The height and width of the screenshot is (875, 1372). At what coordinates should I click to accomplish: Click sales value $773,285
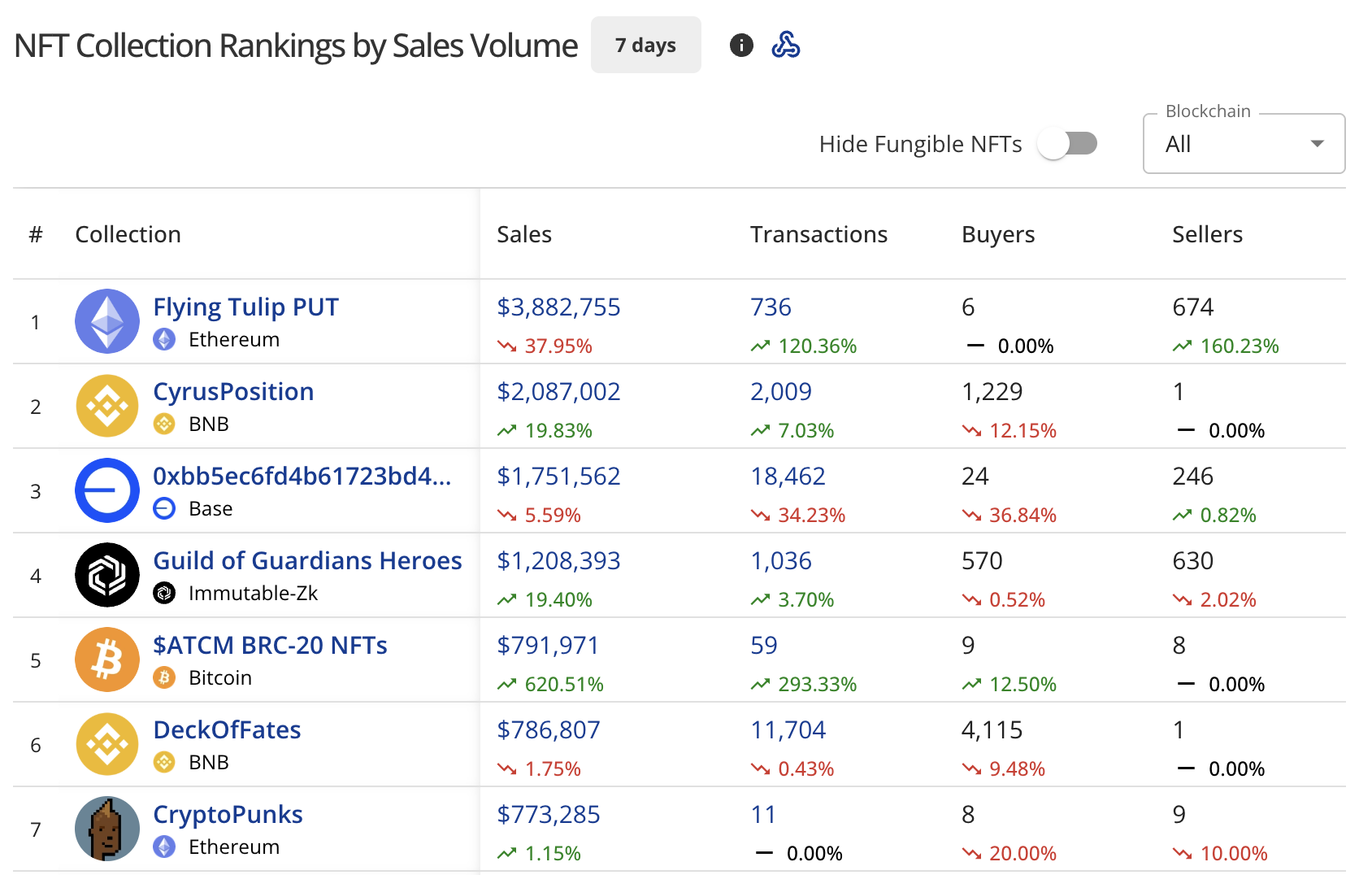pos(549,815)
